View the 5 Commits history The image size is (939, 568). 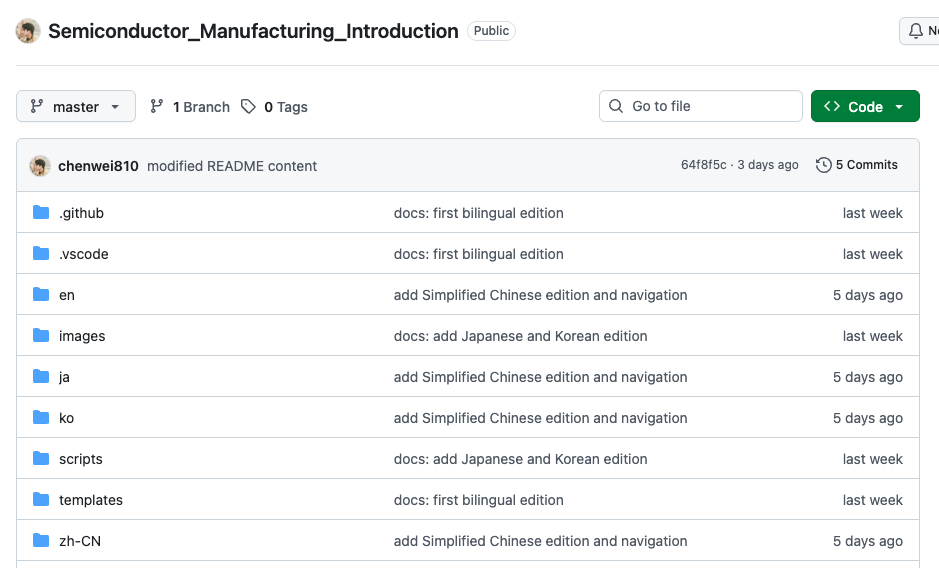click(857, 165)
